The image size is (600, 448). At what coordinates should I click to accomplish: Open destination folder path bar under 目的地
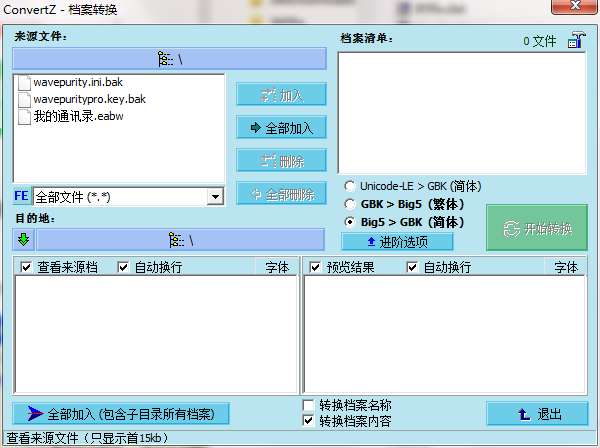coord(180,240)
